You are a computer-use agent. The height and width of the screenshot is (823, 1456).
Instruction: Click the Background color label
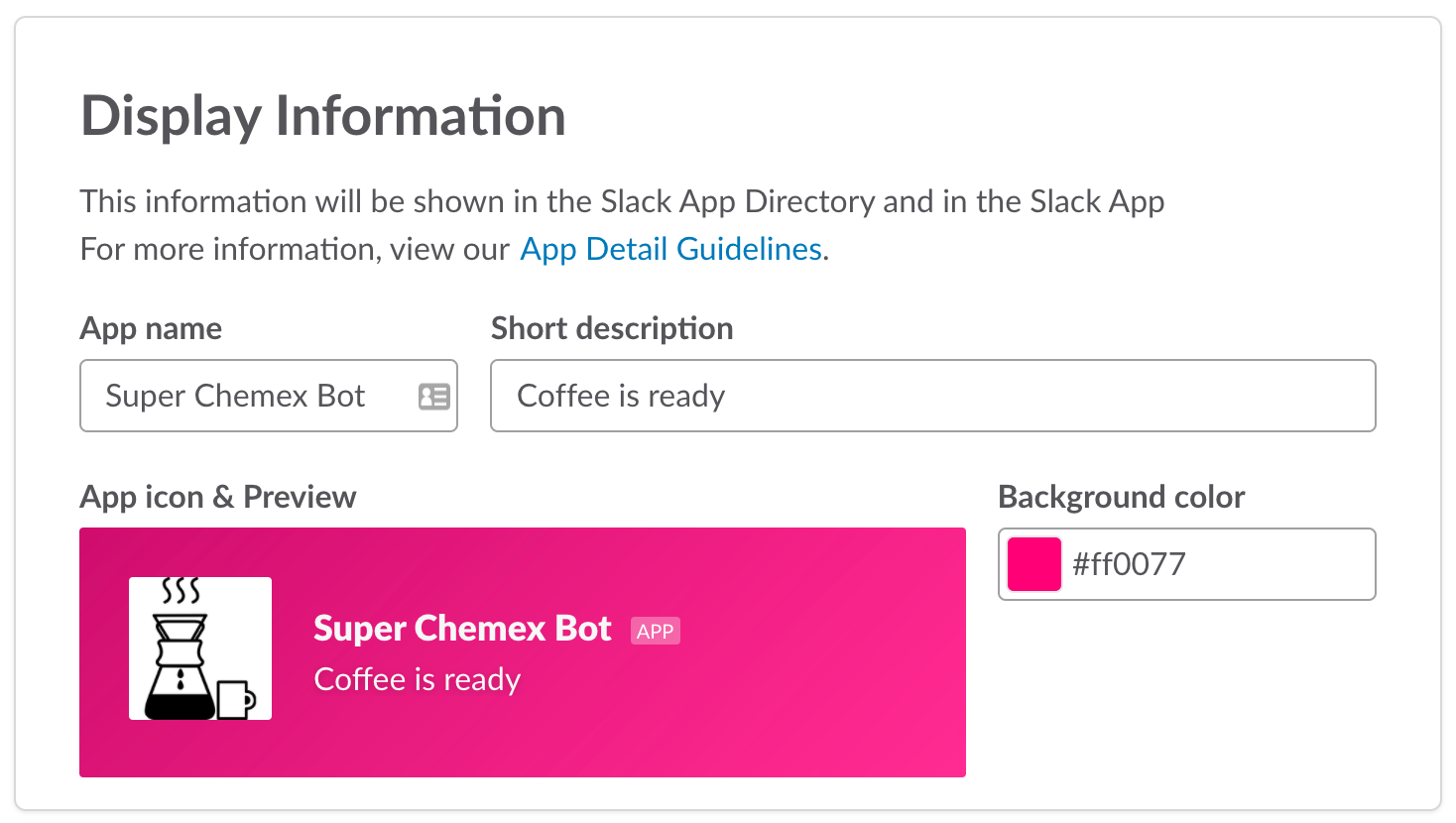tap(1121, 497)
